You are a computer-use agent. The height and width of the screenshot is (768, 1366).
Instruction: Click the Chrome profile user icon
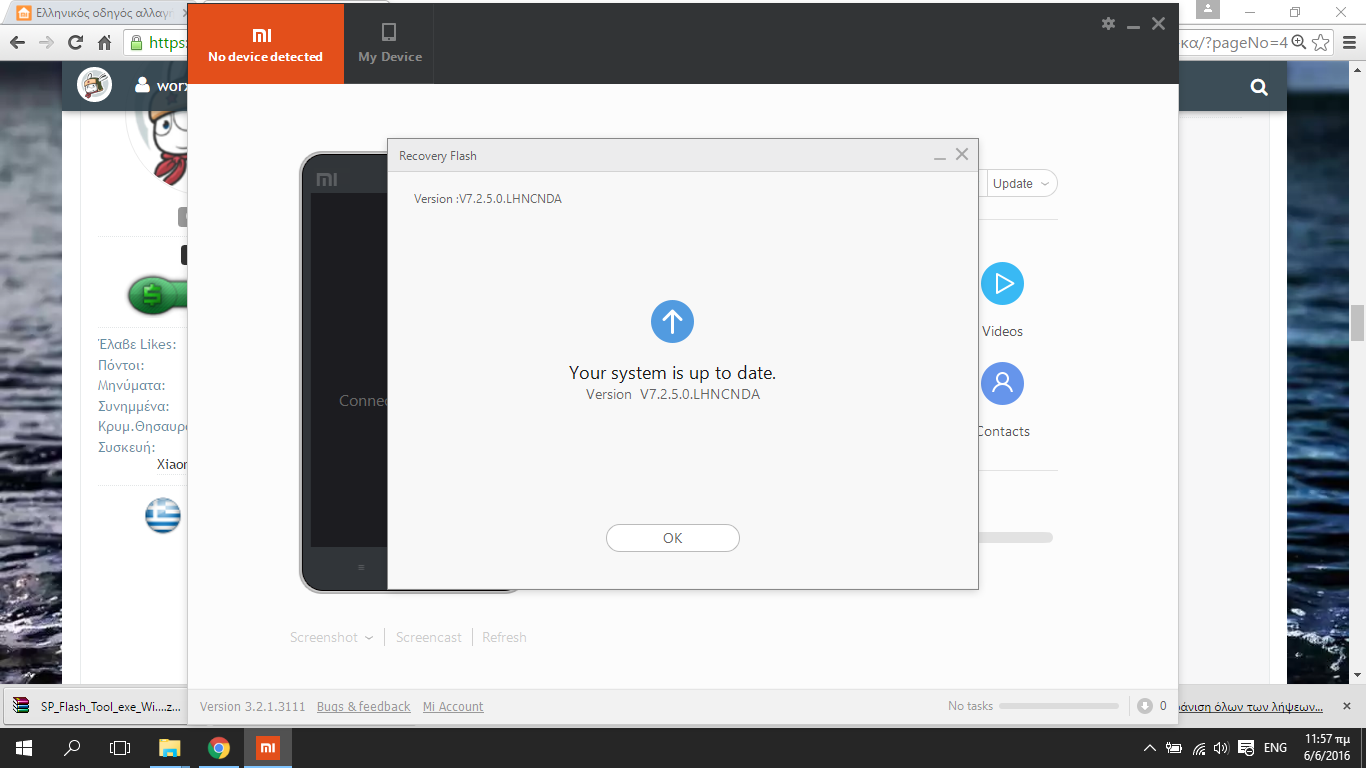(1208, 9)
